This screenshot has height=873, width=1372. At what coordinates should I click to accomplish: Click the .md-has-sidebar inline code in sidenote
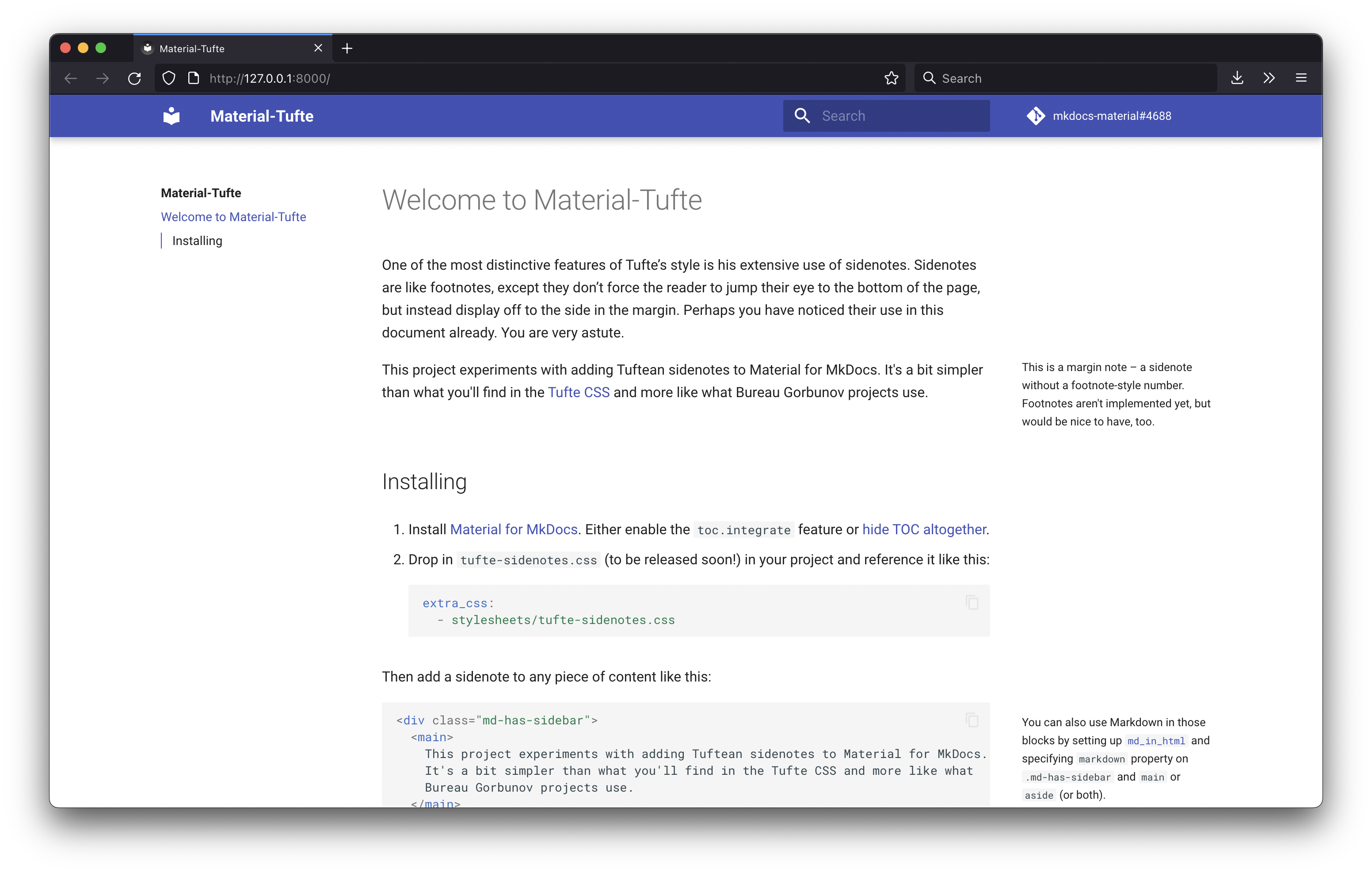click(x=1068, y=777)
